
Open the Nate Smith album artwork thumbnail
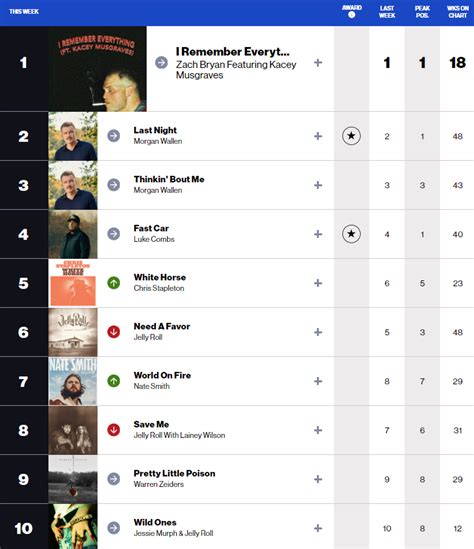pyautogui.click(x=73, y=381)
